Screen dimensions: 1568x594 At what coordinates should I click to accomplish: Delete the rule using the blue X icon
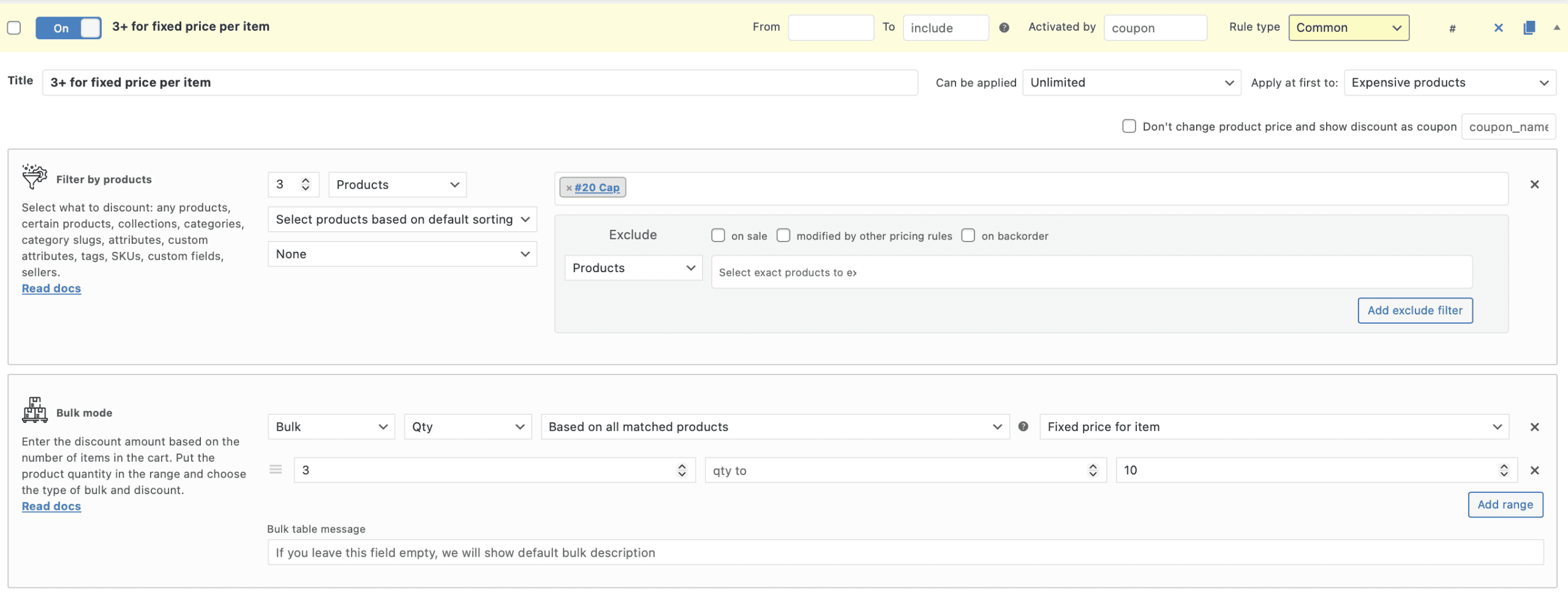1498,28
